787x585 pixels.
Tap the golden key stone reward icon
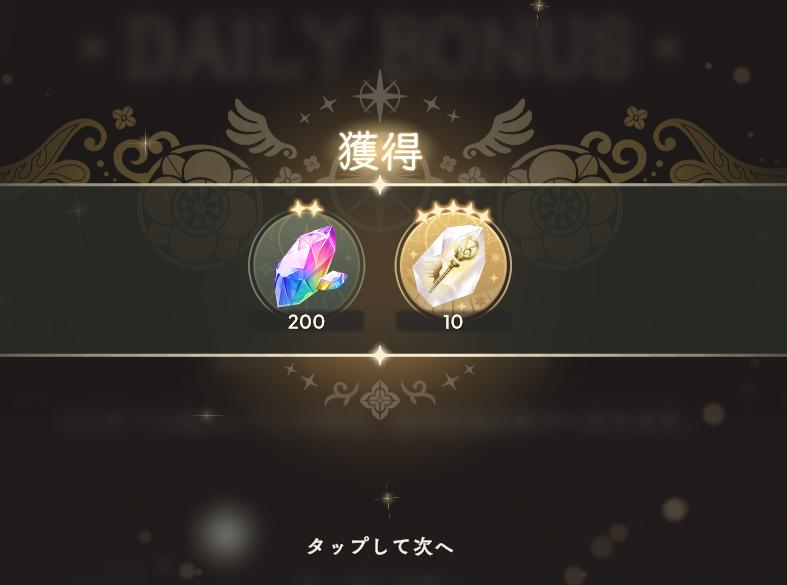pyautogui.click(x=453, y=266)
